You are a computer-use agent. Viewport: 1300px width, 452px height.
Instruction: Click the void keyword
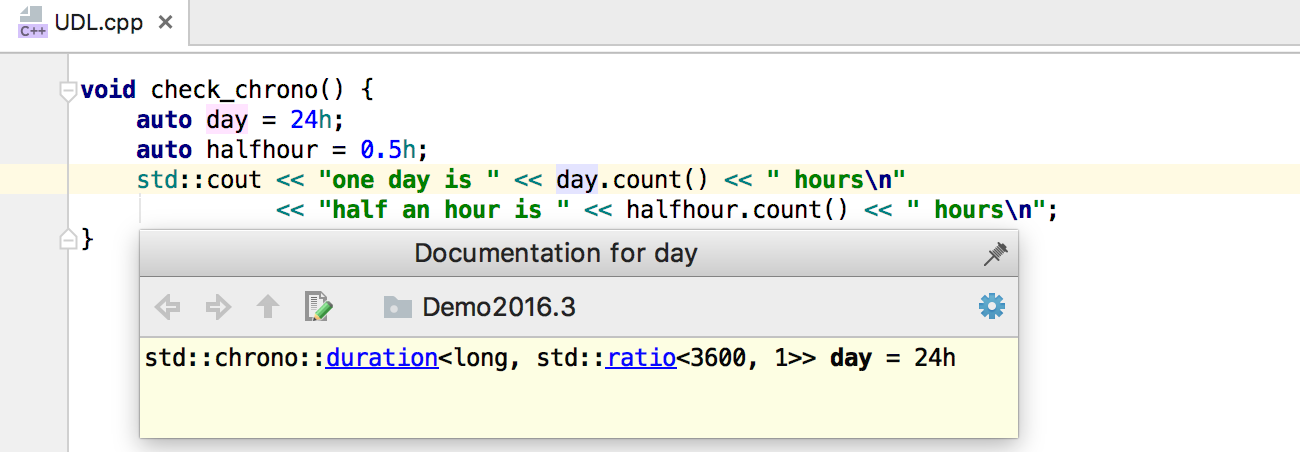click(108, 90)
